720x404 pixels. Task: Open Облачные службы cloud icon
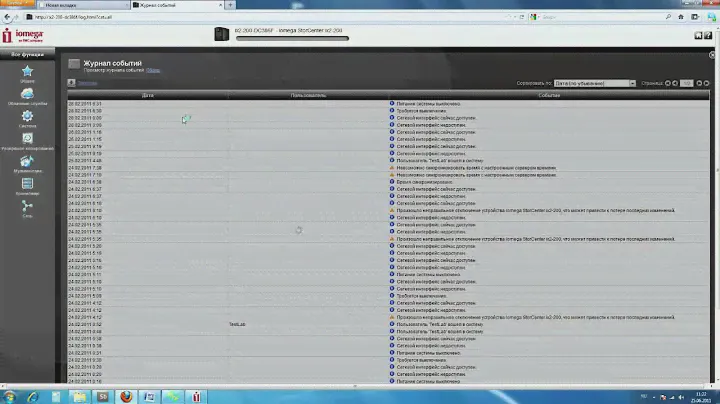pos(27,95)
